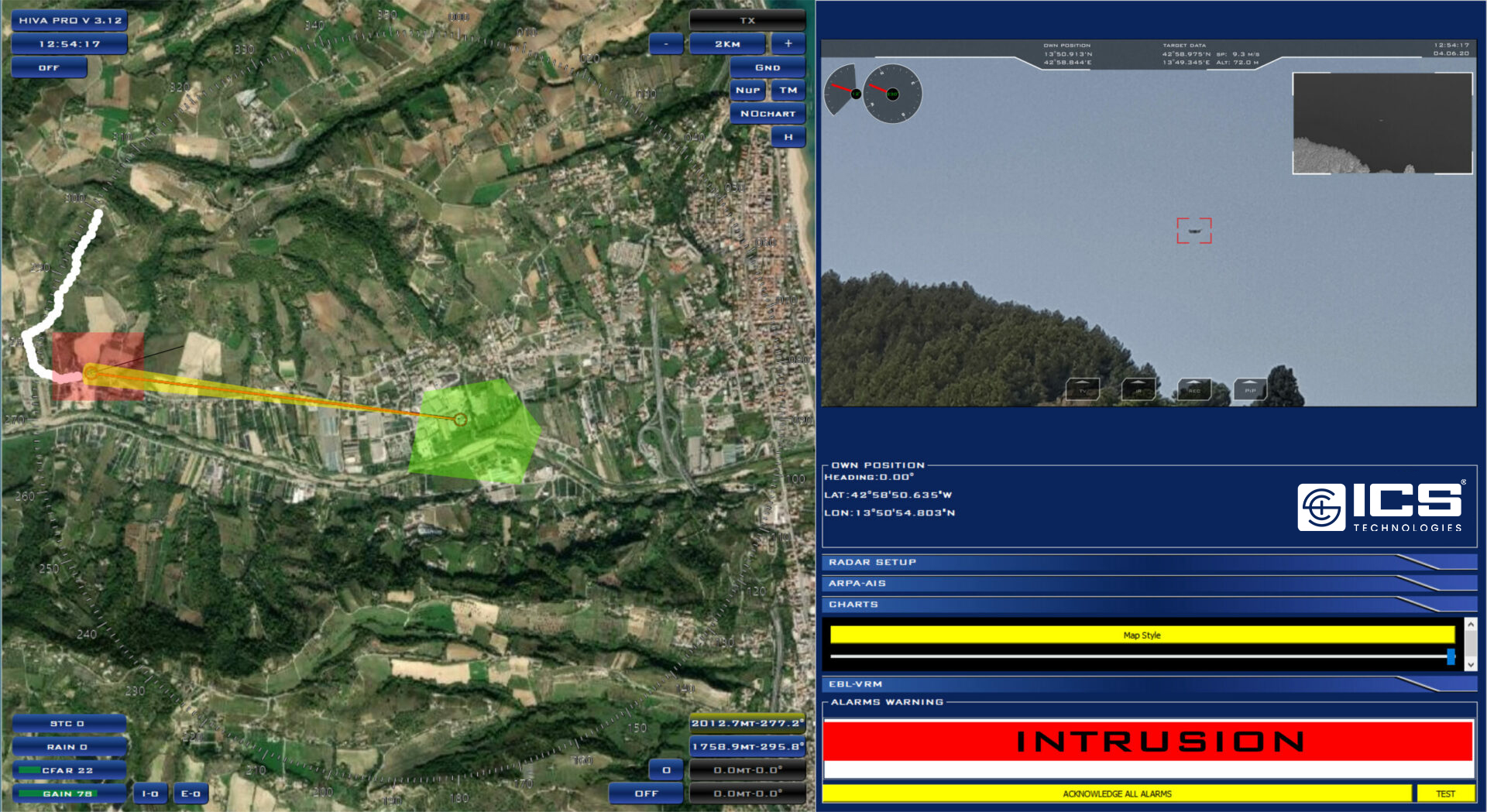Expand the EBL-VRM panel
The image size is (1487, 812).
(1149, 684)
